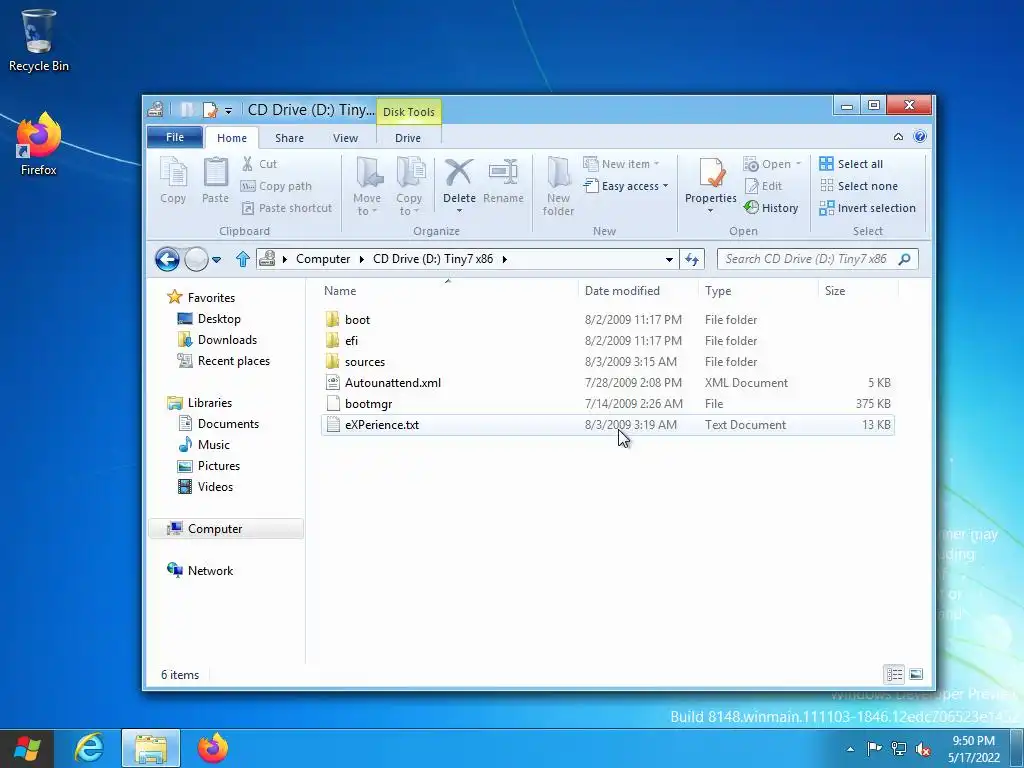
Task: Click CD Drive (D:) Tiny7 x86 breadcrumb
Action: point(433,259)
